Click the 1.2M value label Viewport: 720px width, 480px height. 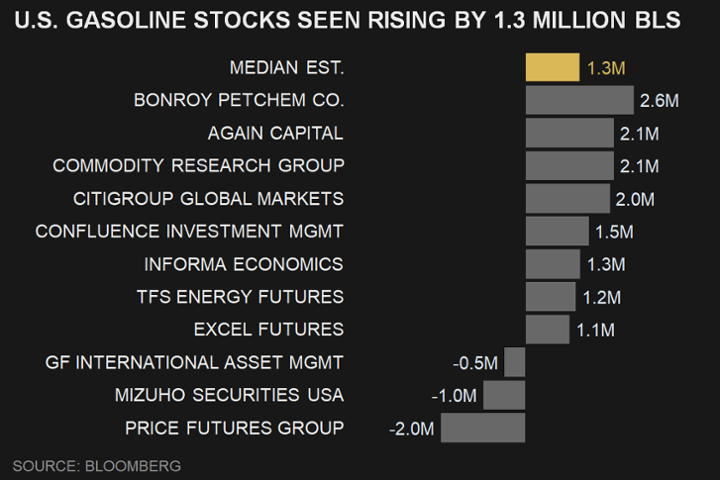pos(600,298)
